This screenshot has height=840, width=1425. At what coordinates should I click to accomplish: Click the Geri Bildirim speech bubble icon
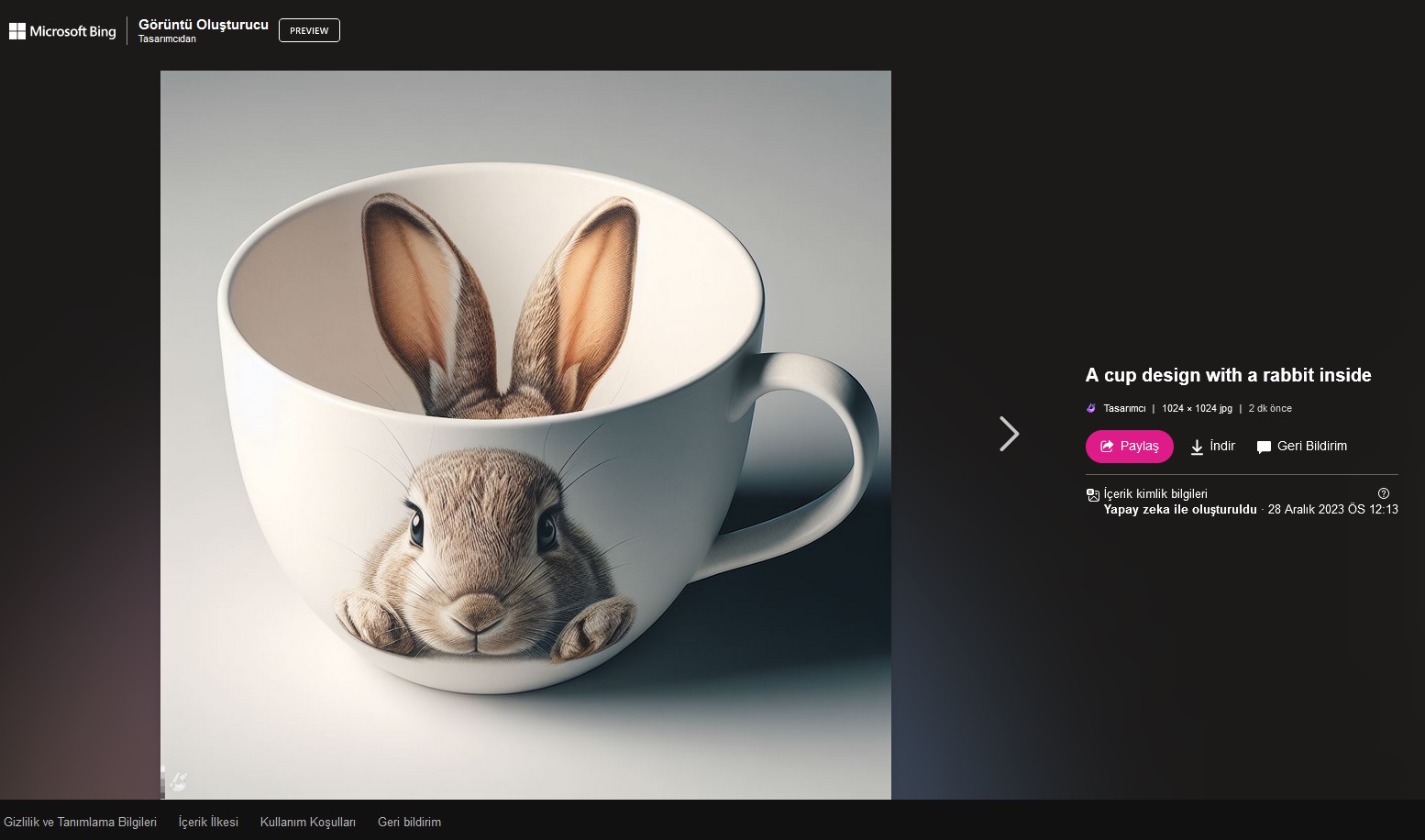tap(1264, 448)
